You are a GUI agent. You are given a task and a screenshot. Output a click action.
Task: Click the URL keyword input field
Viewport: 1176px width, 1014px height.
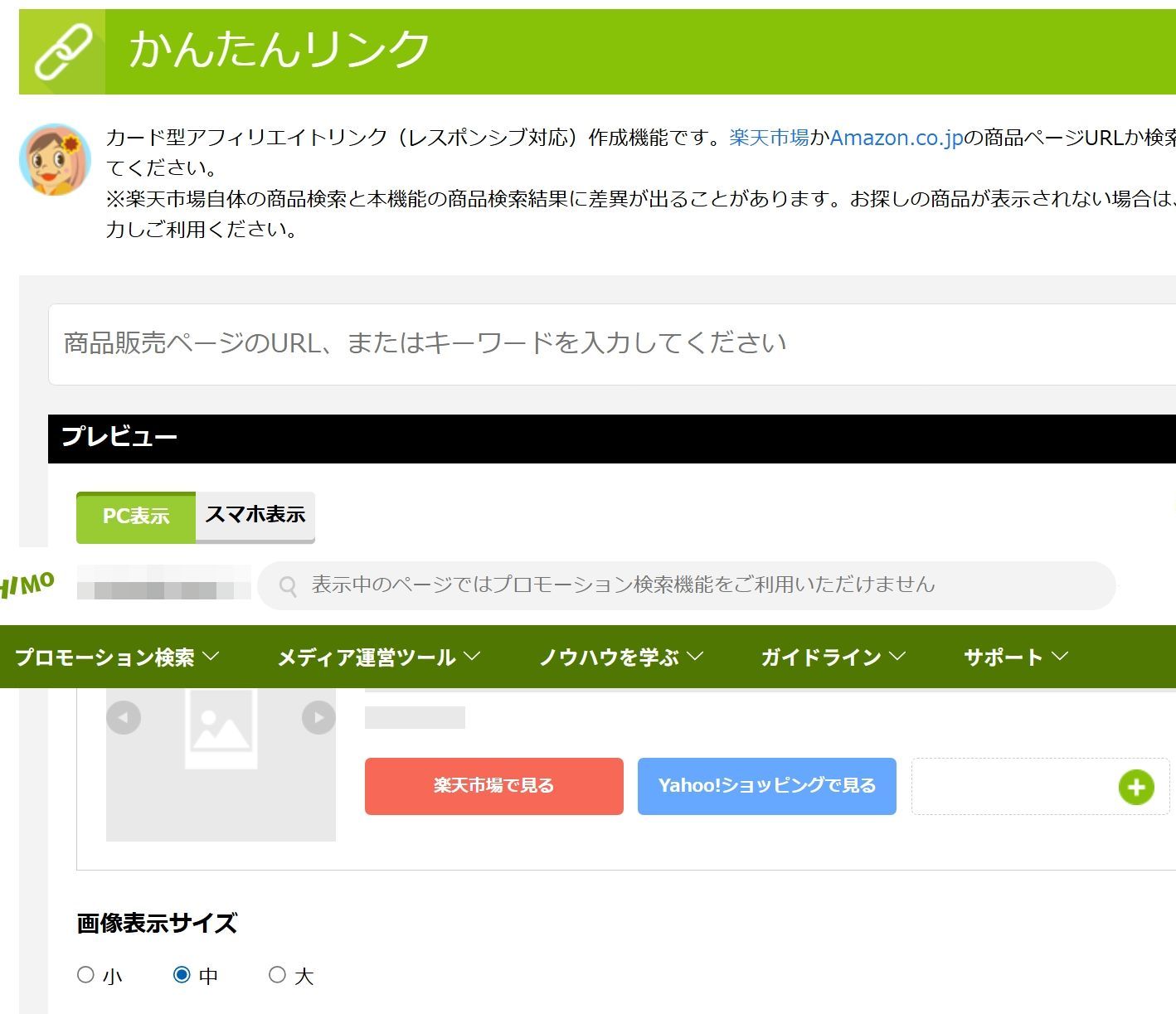click(581, 343)
